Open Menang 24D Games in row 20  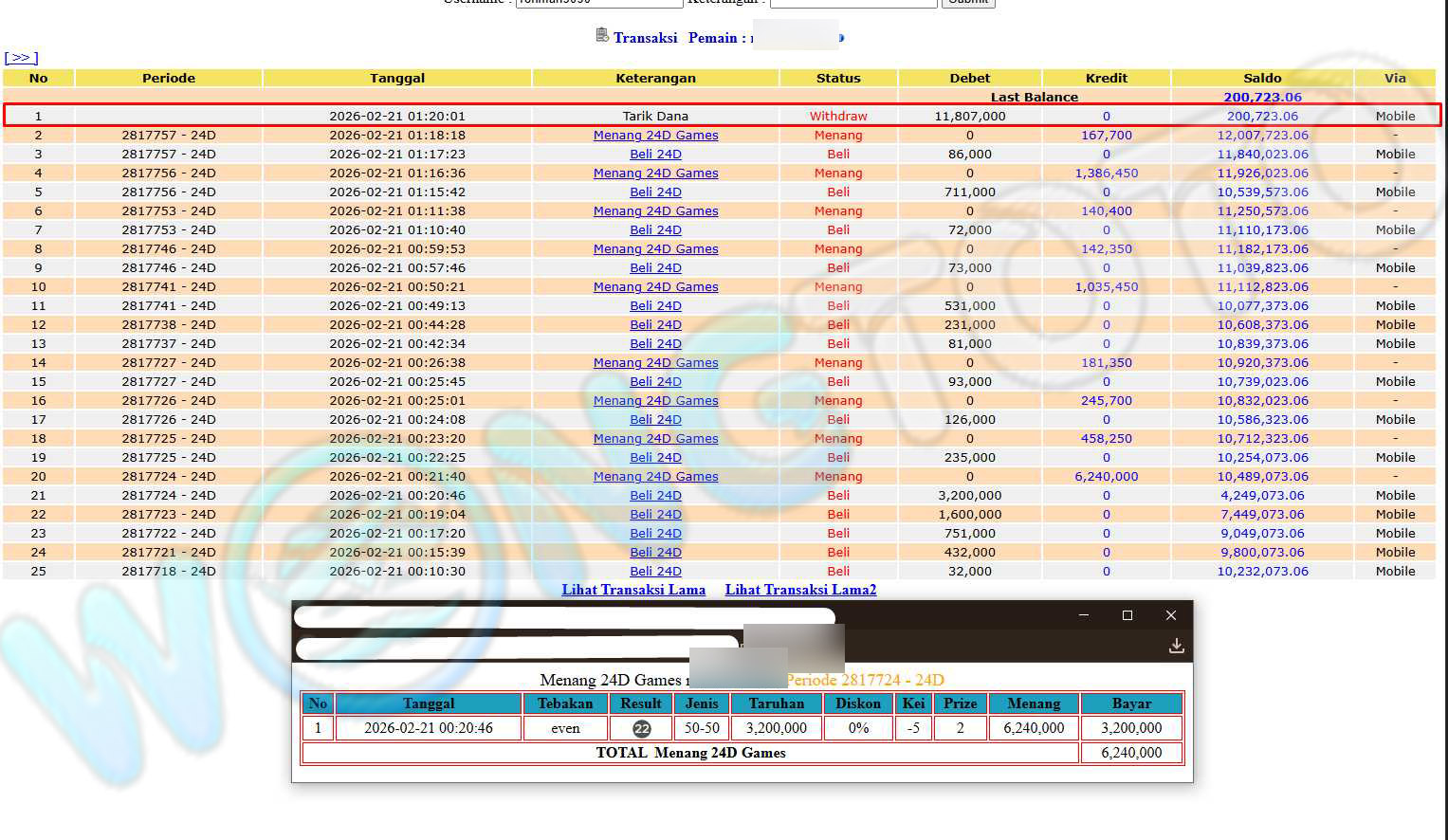point(655,476)
